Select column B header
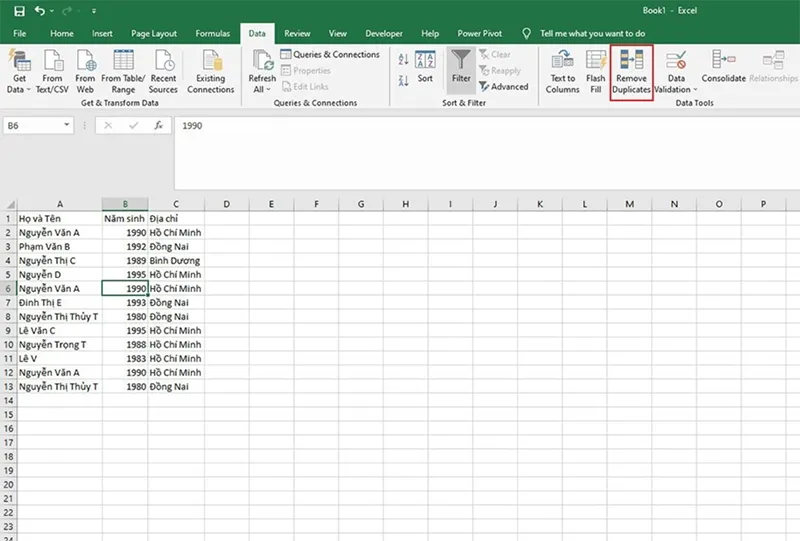The width and height of the screenshot is (800, 541). click(125, 204)
